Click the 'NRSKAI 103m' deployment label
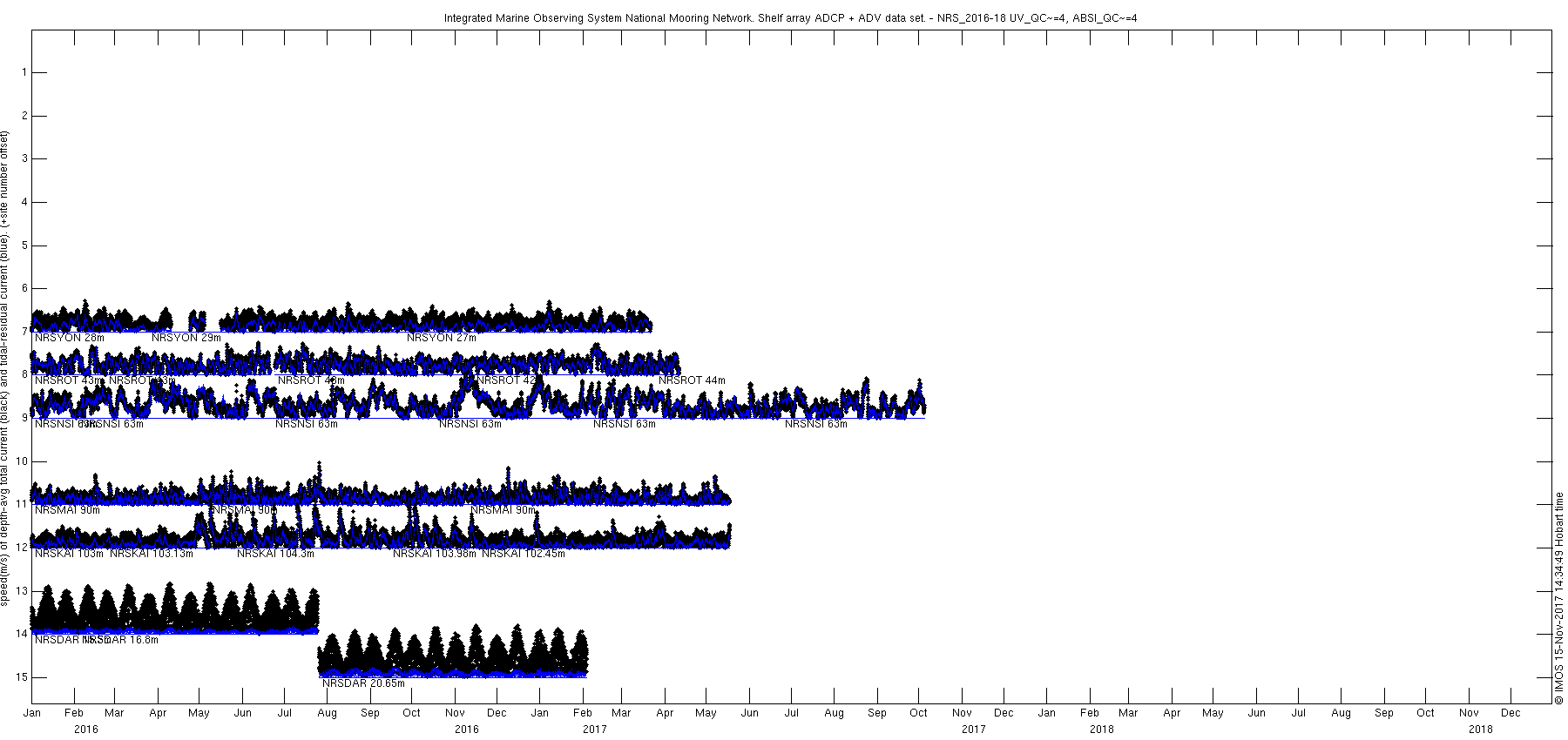 tap(69, 554)
